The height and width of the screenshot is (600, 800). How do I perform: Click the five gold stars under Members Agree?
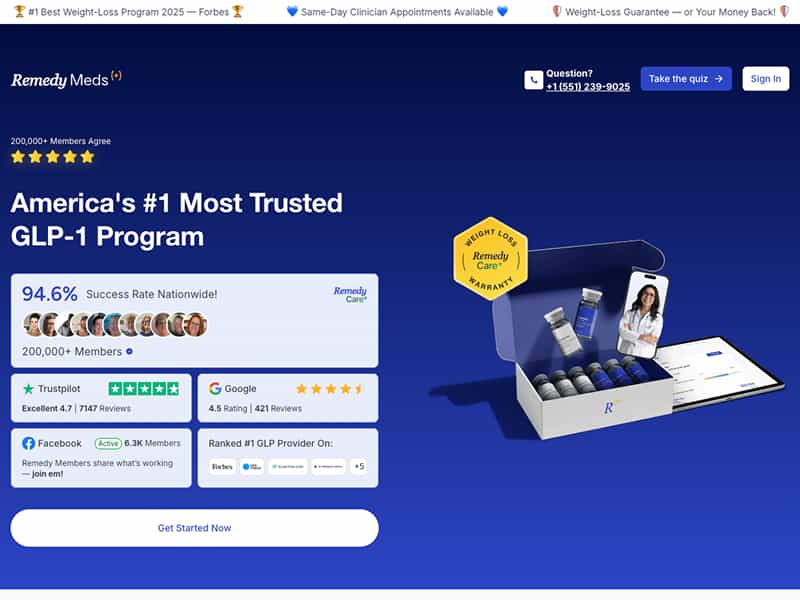pyautogui.click(x=53, y=157)
